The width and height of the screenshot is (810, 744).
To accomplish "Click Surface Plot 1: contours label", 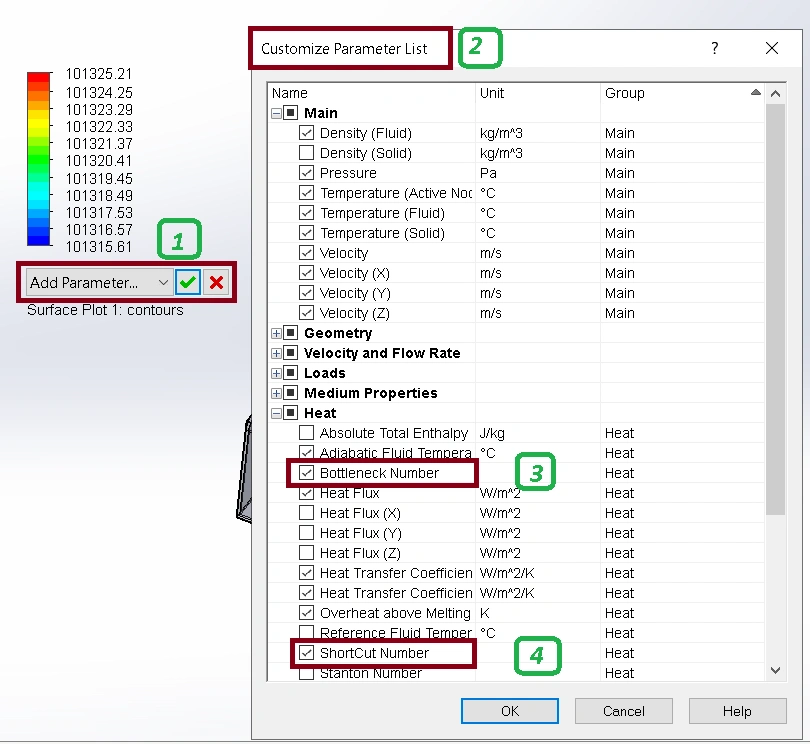I will pos(105,310).
